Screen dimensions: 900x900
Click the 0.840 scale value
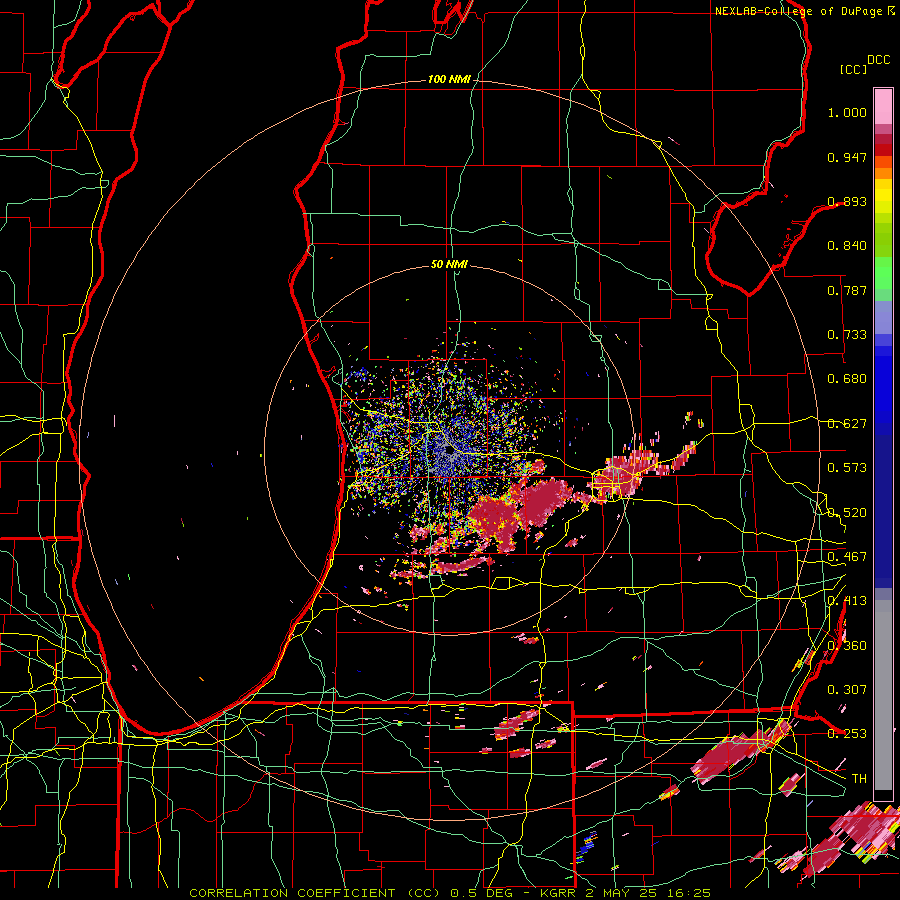pyautogui.click(x=847, y=246)
